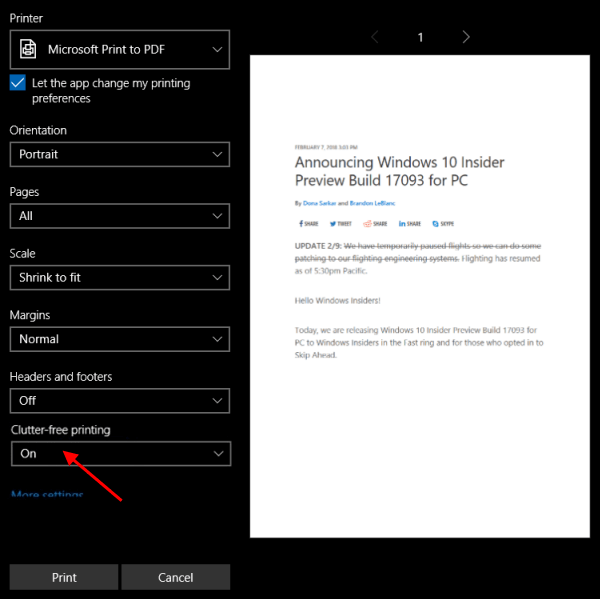Click the UPDATE 2/9 text in preview

point(318,246)
